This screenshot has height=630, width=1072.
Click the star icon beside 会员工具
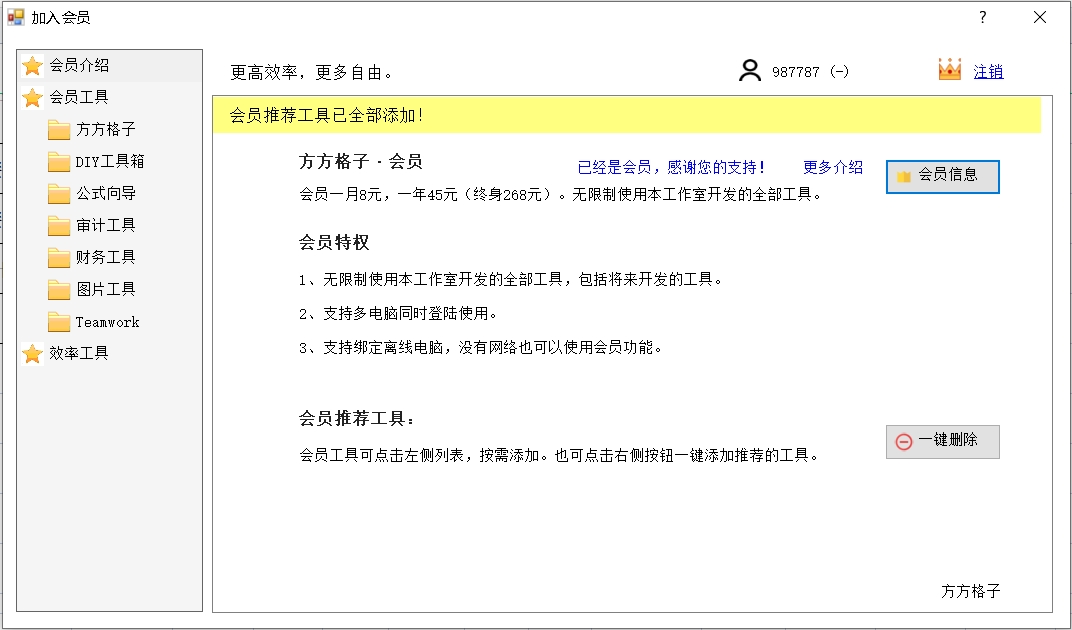(33, 98)
